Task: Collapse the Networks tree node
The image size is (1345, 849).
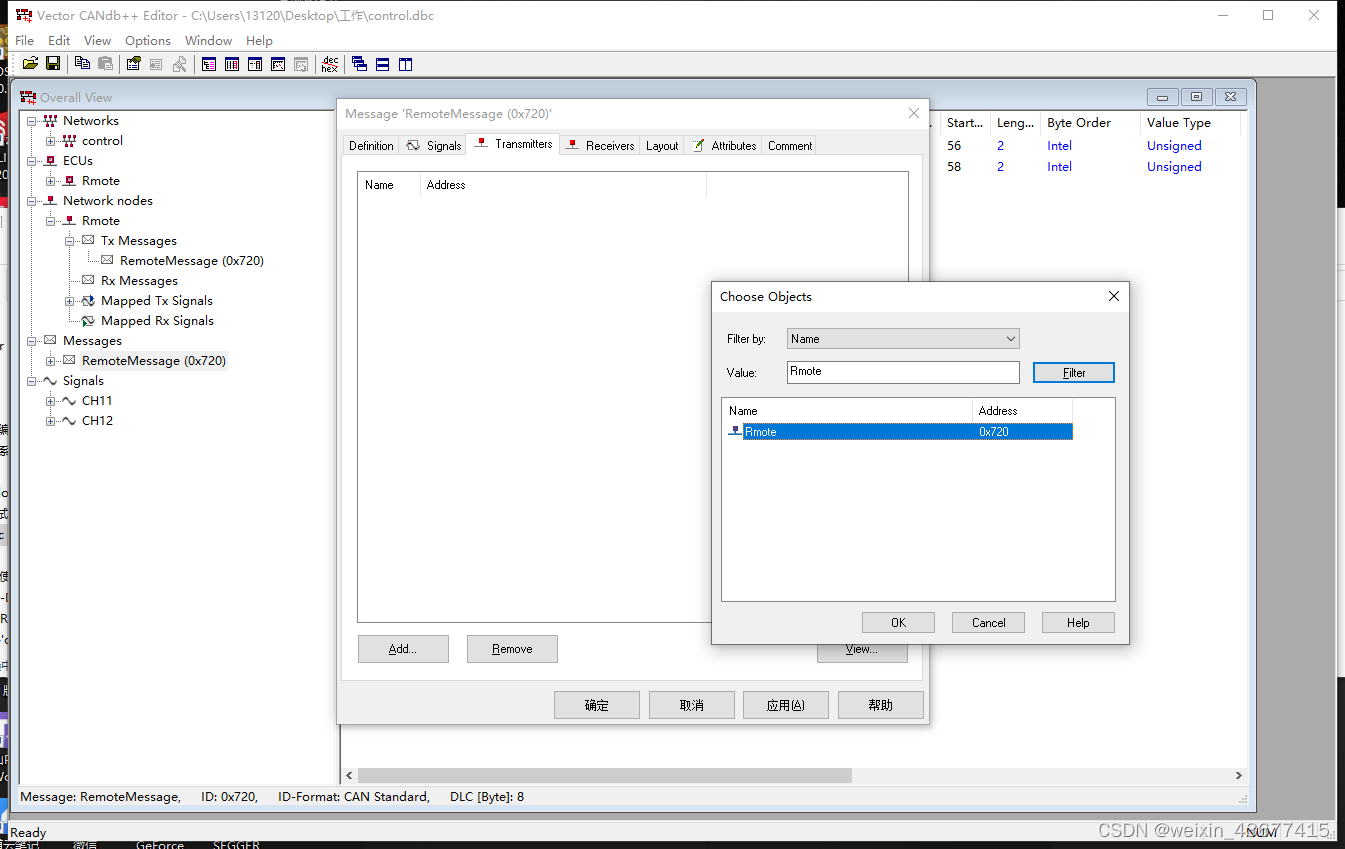Action: pos(31,121)
